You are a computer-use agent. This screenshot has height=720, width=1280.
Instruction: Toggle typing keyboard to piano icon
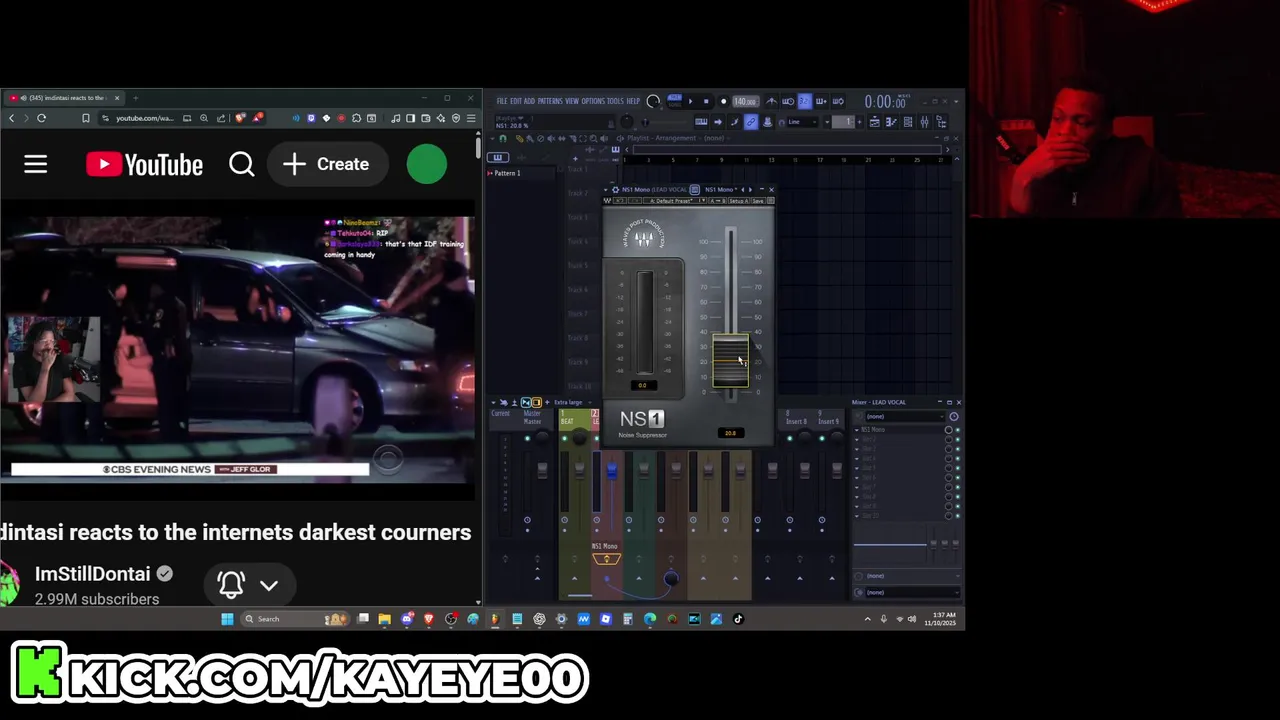[701, 122]
